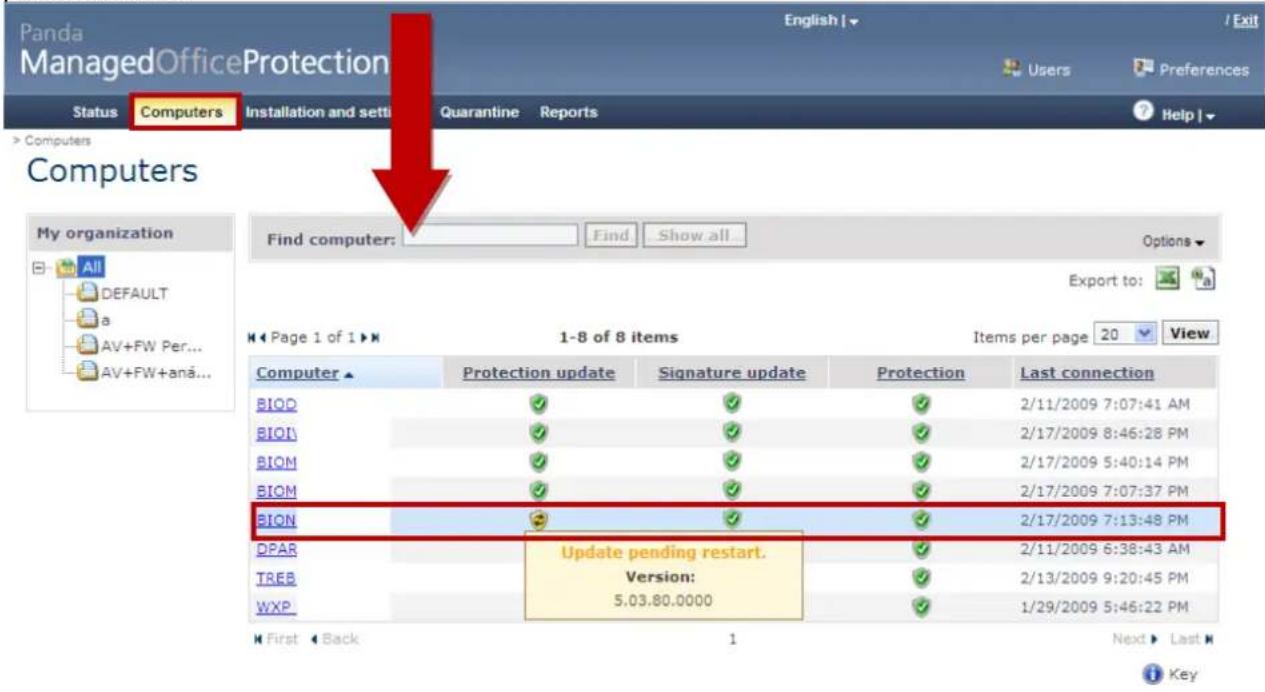Click BIOI's Protection status icon
Viewport: 1265px width, 692px height.
(x=920, y=435)
